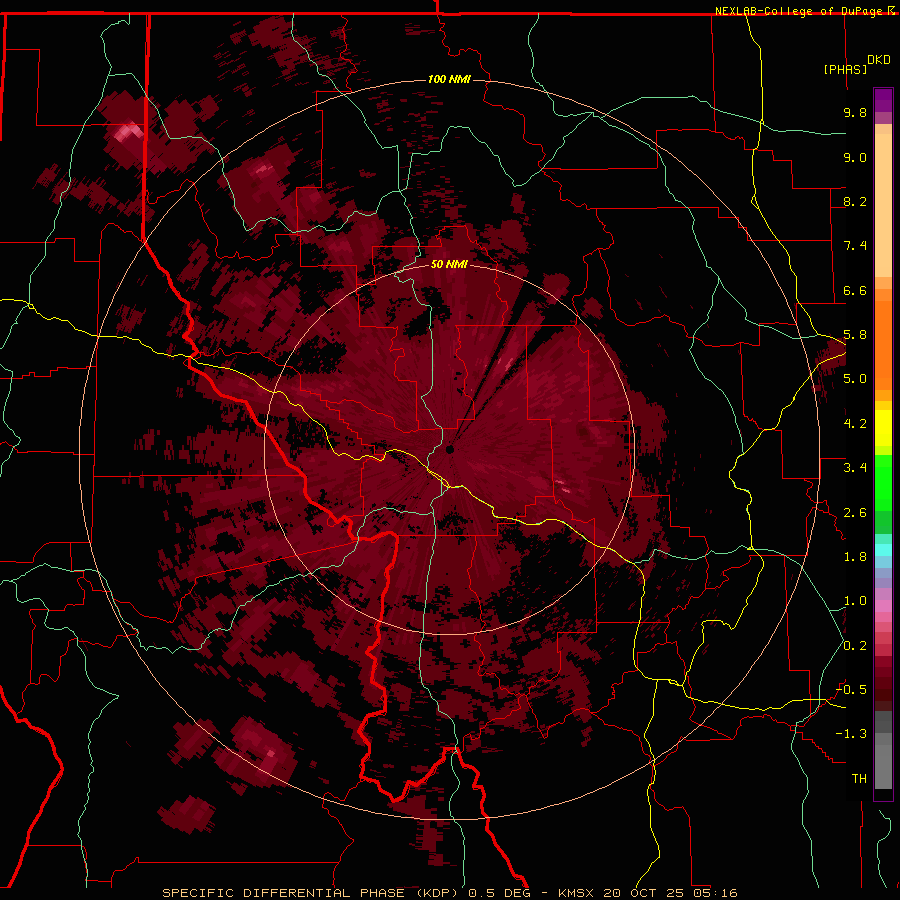This screenshot has height=900, width=900.
Task: Click the [PHAS] label above the color scale
Action: click(x=845, y=69)
